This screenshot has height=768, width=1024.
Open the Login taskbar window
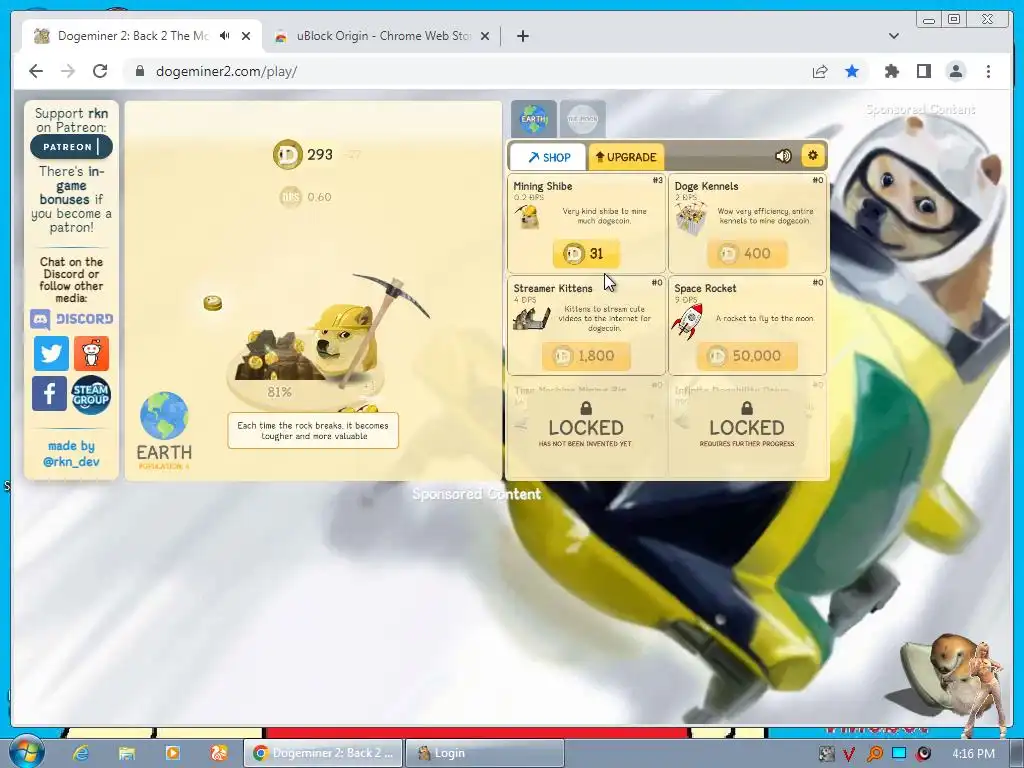[484, 753]
